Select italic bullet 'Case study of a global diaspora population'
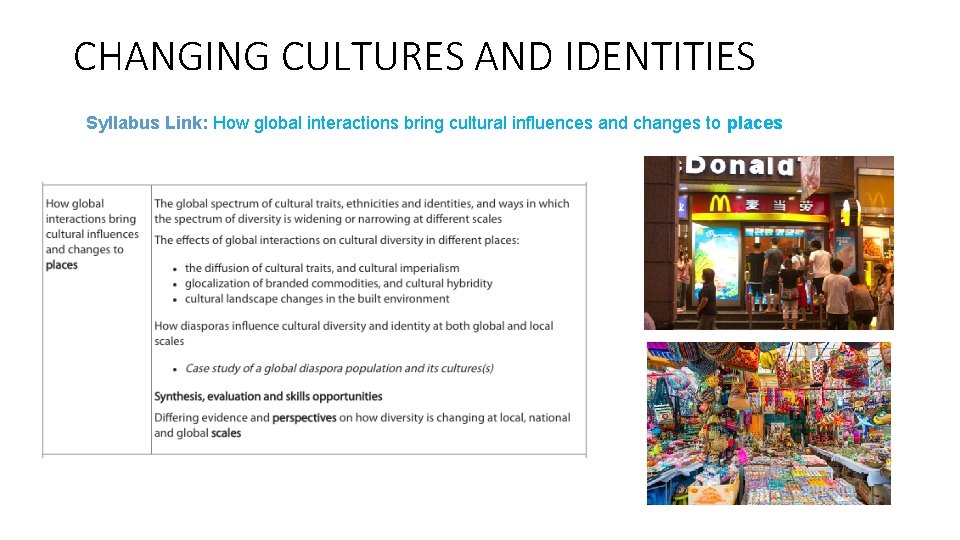The width and height of the screenshot is (960, 540). [x=339, y=369]
